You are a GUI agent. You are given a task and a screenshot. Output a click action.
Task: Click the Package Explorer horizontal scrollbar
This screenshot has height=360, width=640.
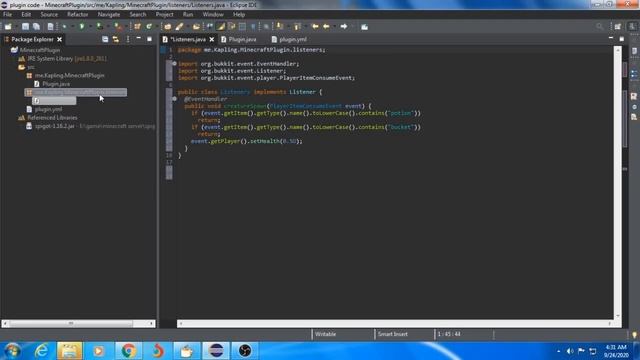coord(78,323)
